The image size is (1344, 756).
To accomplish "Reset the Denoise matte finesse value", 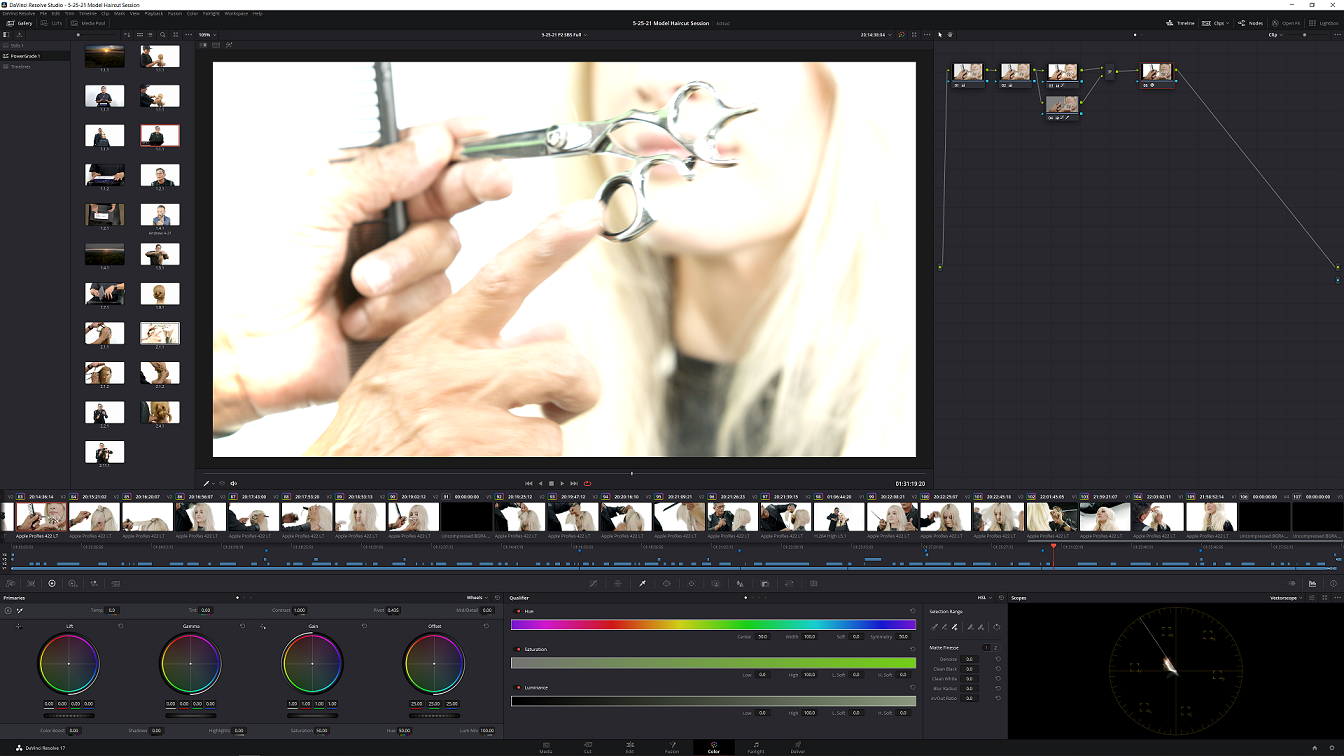I will click(999, 659).
